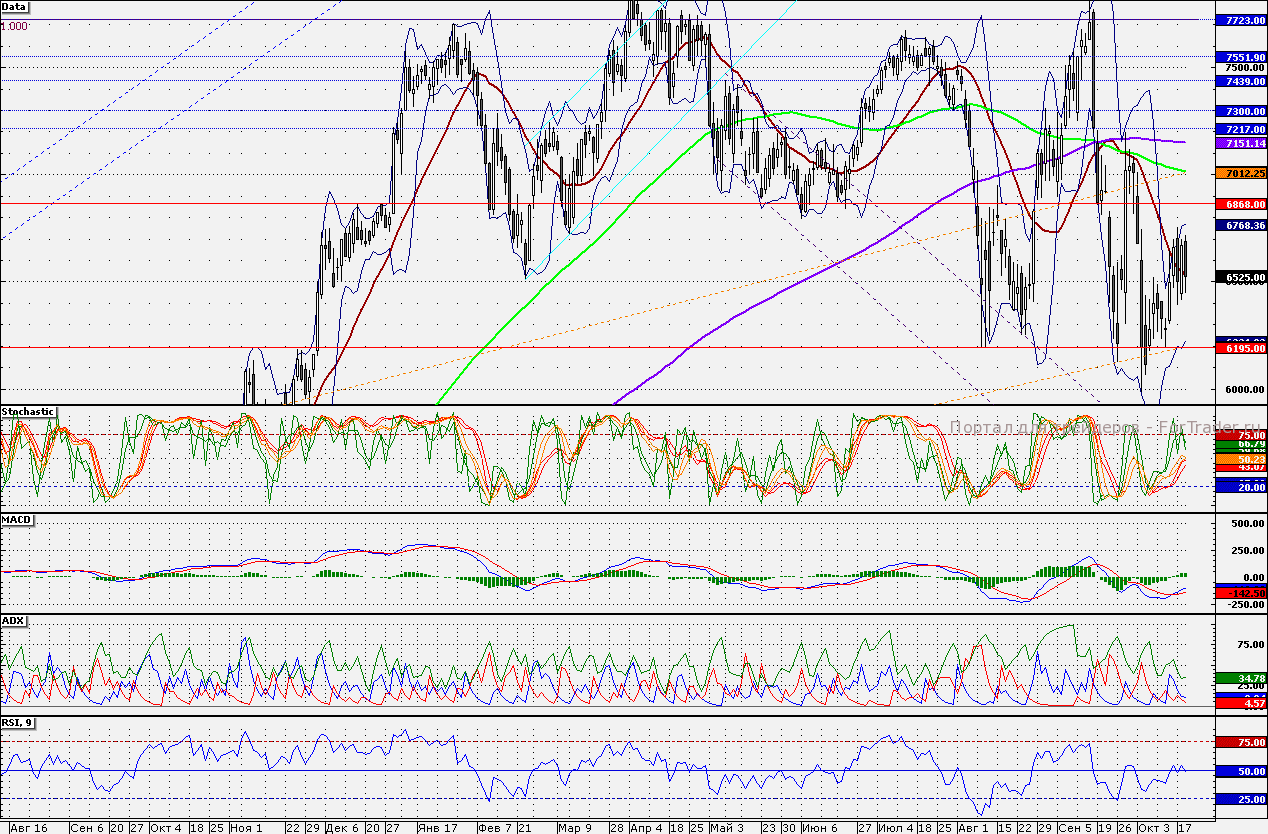Image resolution: width=1268 pixels, height=834 pixels.
Task: Click the 6768.36 Bollinger band value tag
Action: tap(1239, 226)
